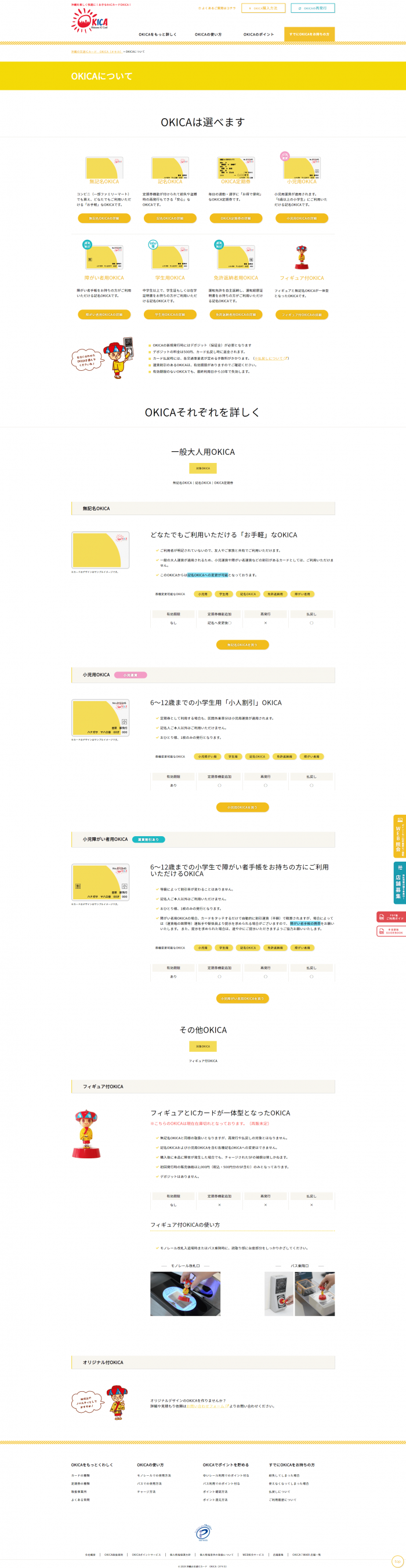Open footer link チャージ方法
406x1568 pixels.
(x=146, y=1492)
